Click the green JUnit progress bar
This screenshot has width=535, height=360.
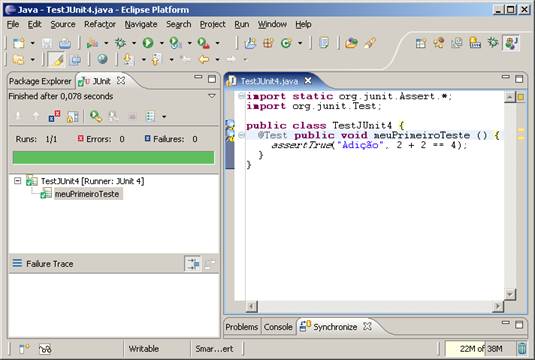coord(113,157)
